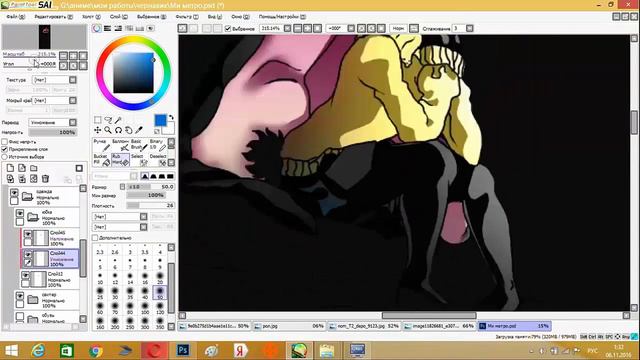Open the Холст menu

tap(91, 17)
